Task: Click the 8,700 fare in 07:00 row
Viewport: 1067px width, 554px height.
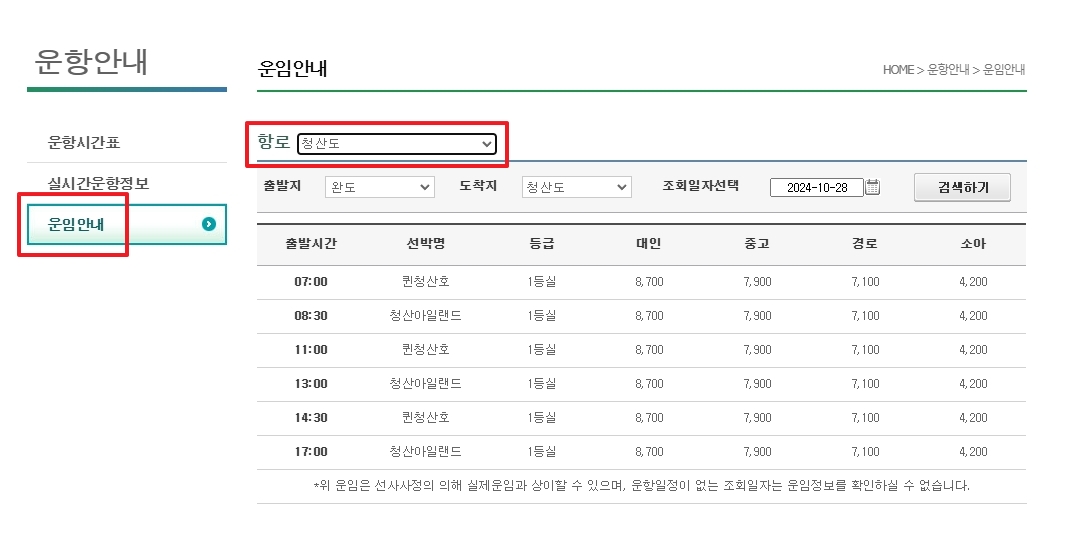Action: click(x=649, y=282)
